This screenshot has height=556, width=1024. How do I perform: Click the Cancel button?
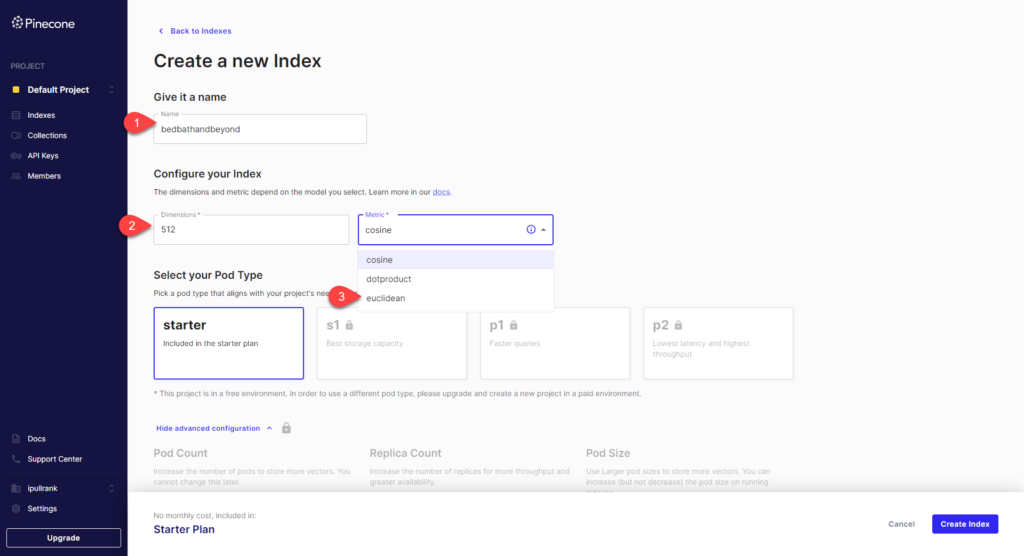pyautogui.click(x=901, y=524)
